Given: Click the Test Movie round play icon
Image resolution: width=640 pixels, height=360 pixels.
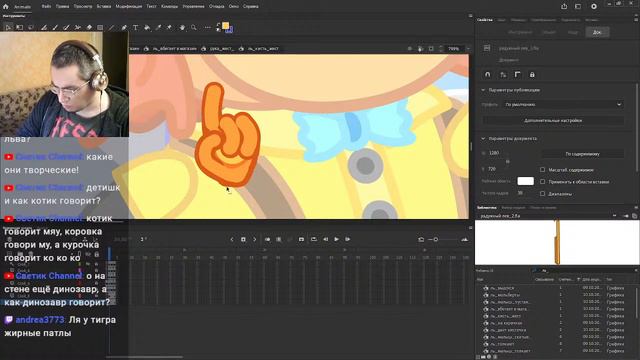Looking at the screenshot, I should point(594,6).
